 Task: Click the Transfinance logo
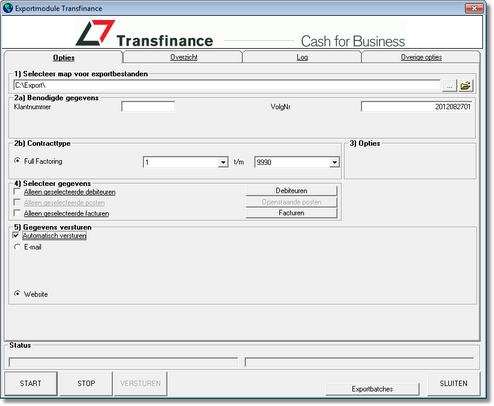click(x=144, y=34)
